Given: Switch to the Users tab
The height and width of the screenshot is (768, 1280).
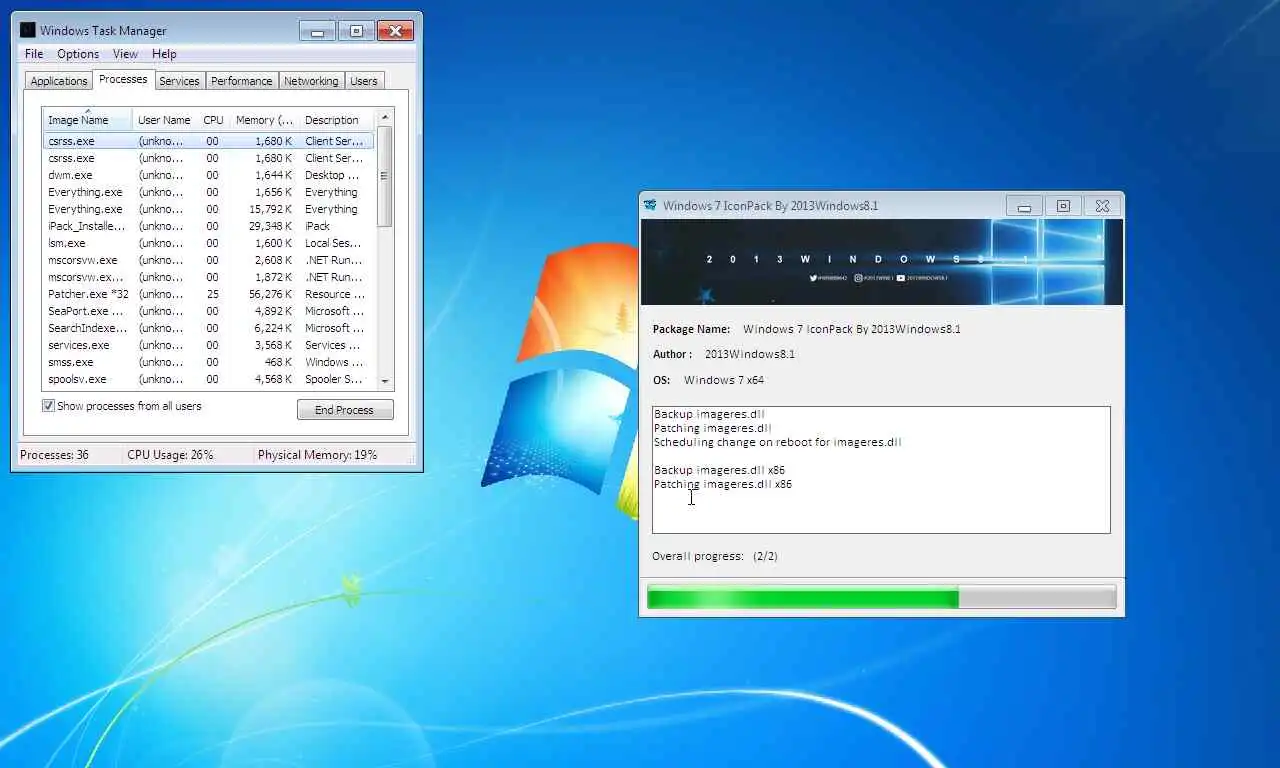Looking at the screenshot, I should tap(364, 81).
